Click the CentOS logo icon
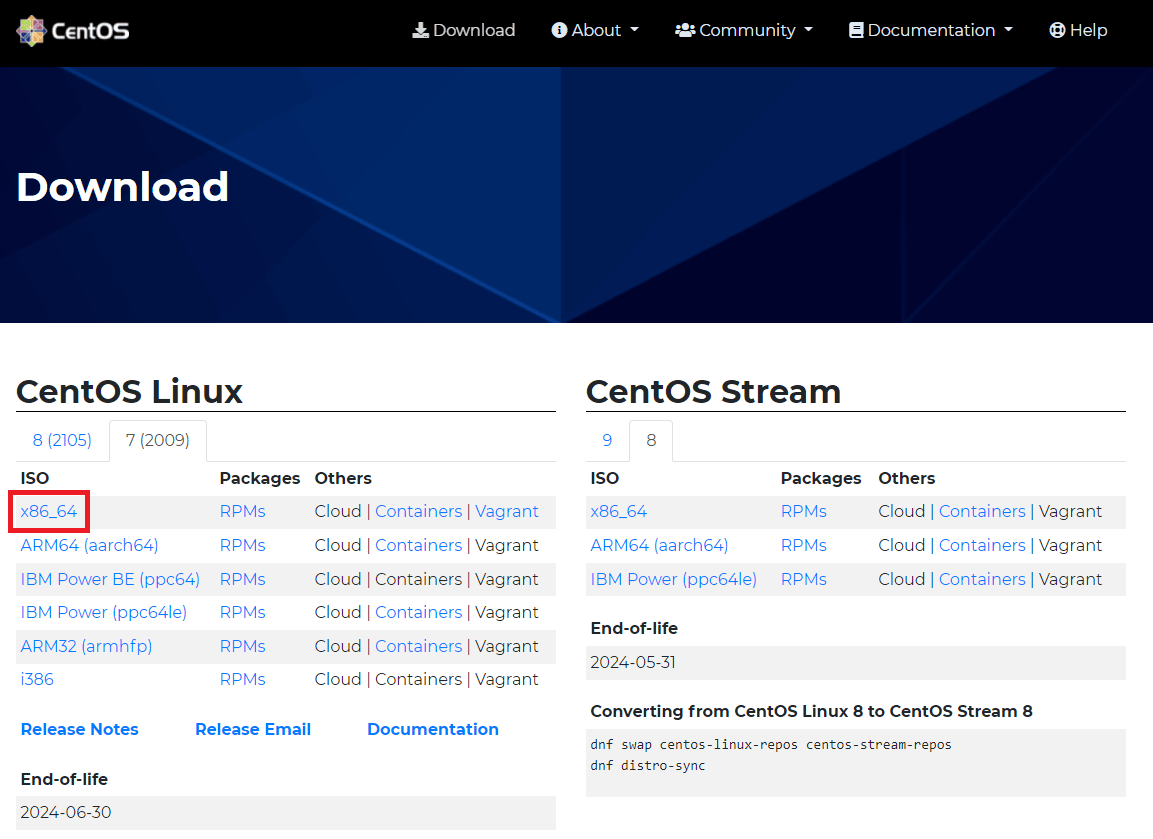The width and height of the screenshot is (1153, 839). [x=30, y=30]
